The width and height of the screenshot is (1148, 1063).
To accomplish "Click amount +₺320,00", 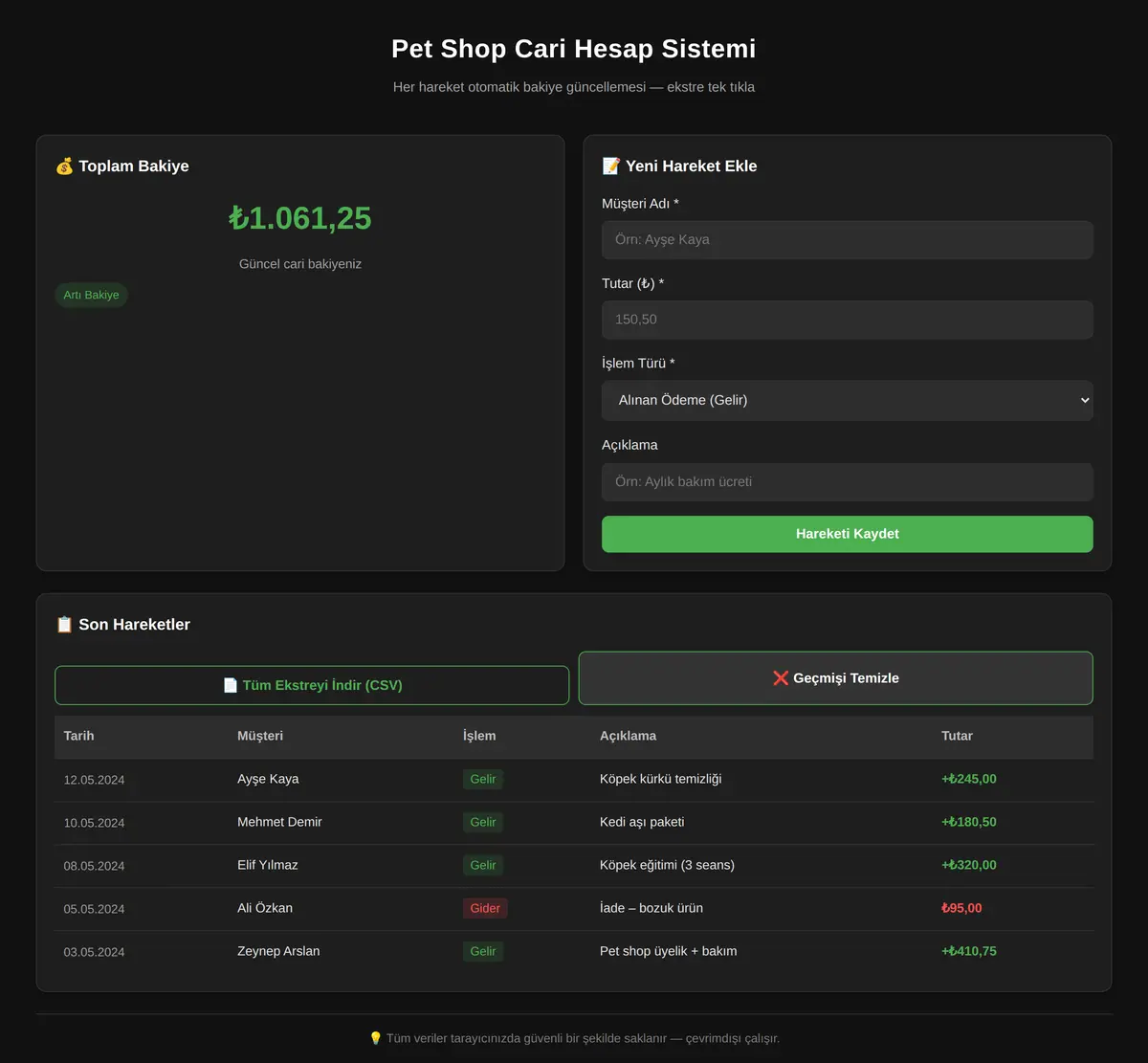I will (x=969, y=865).
